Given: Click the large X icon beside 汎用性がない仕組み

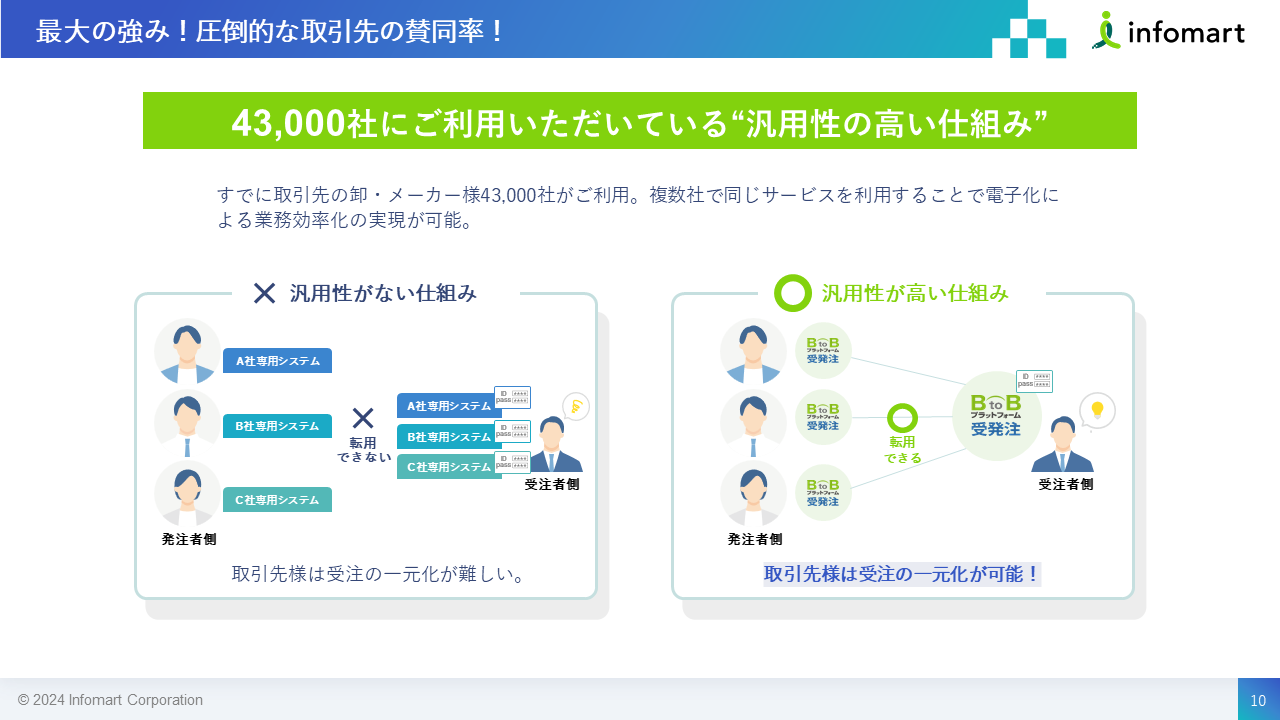Looking at the screenshot, I should pyautogui.click(x=264, y=293).
